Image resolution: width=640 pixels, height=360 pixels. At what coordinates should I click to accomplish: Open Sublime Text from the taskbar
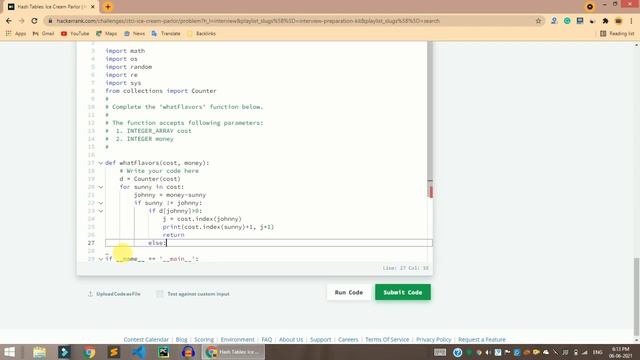point(114,352)
